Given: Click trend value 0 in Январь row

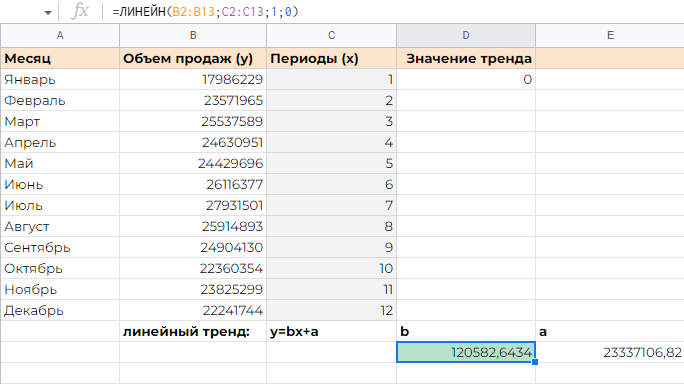Looking at the screenshot, I should click(466, 79).
